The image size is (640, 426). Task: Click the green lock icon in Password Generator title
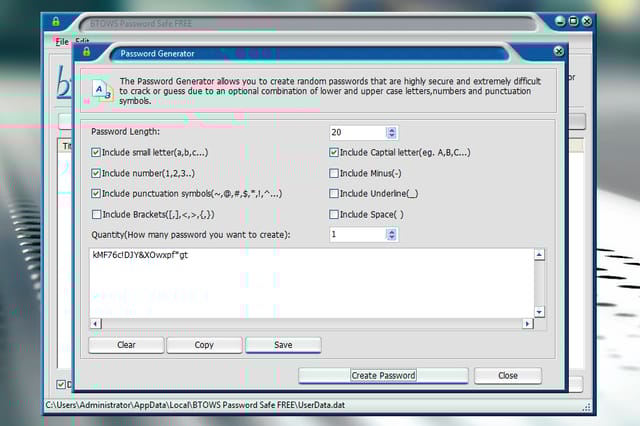87,52
